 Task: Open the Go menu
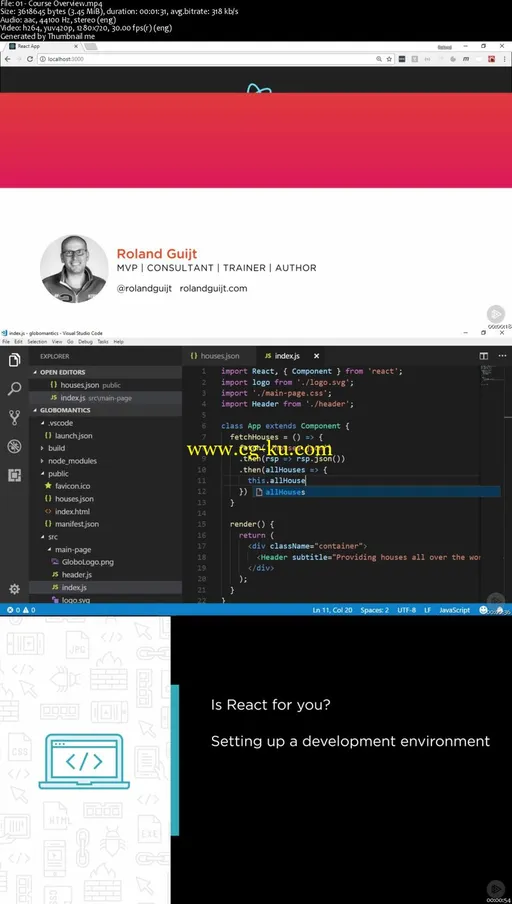click(70, 341)
